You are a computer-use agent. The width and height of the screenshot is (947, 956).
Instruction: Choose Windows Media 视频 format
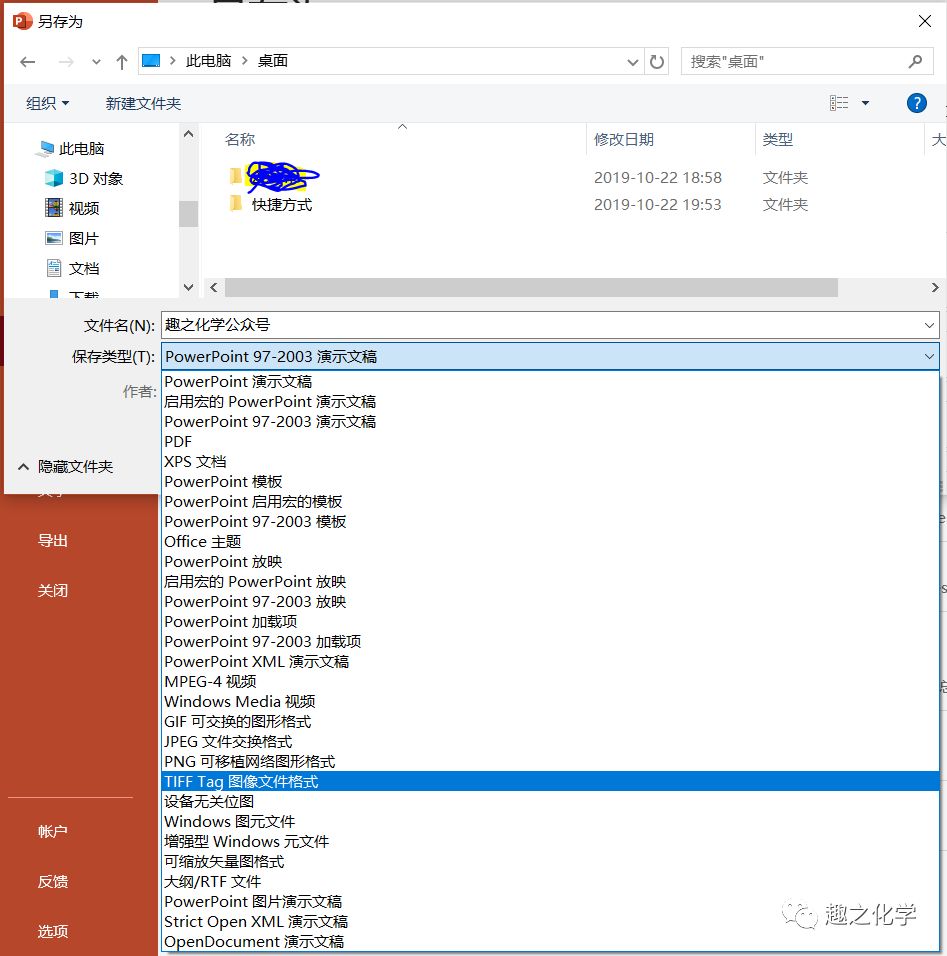(551, 702)
